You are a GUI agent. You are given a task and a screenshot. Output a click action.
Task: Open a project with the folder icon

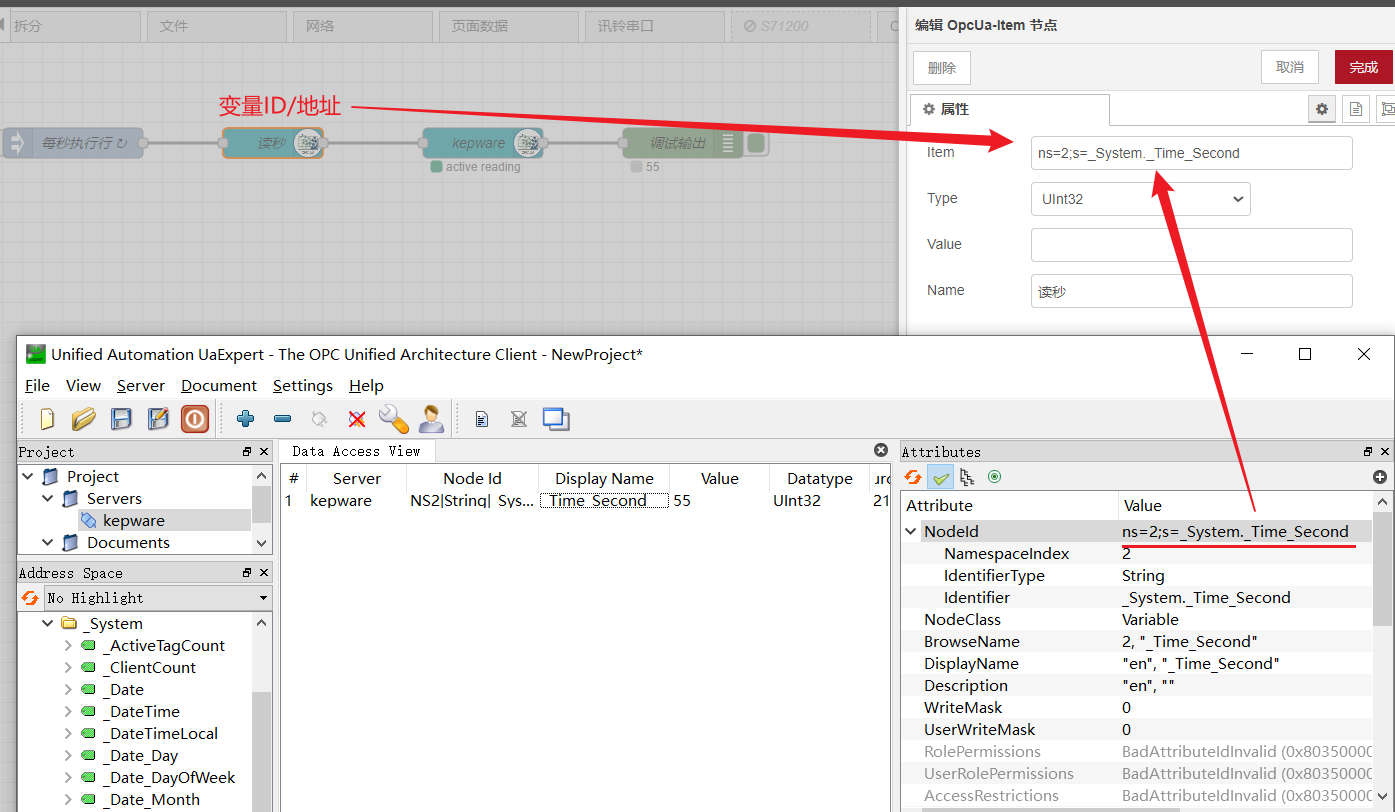[x=84, y=419]
